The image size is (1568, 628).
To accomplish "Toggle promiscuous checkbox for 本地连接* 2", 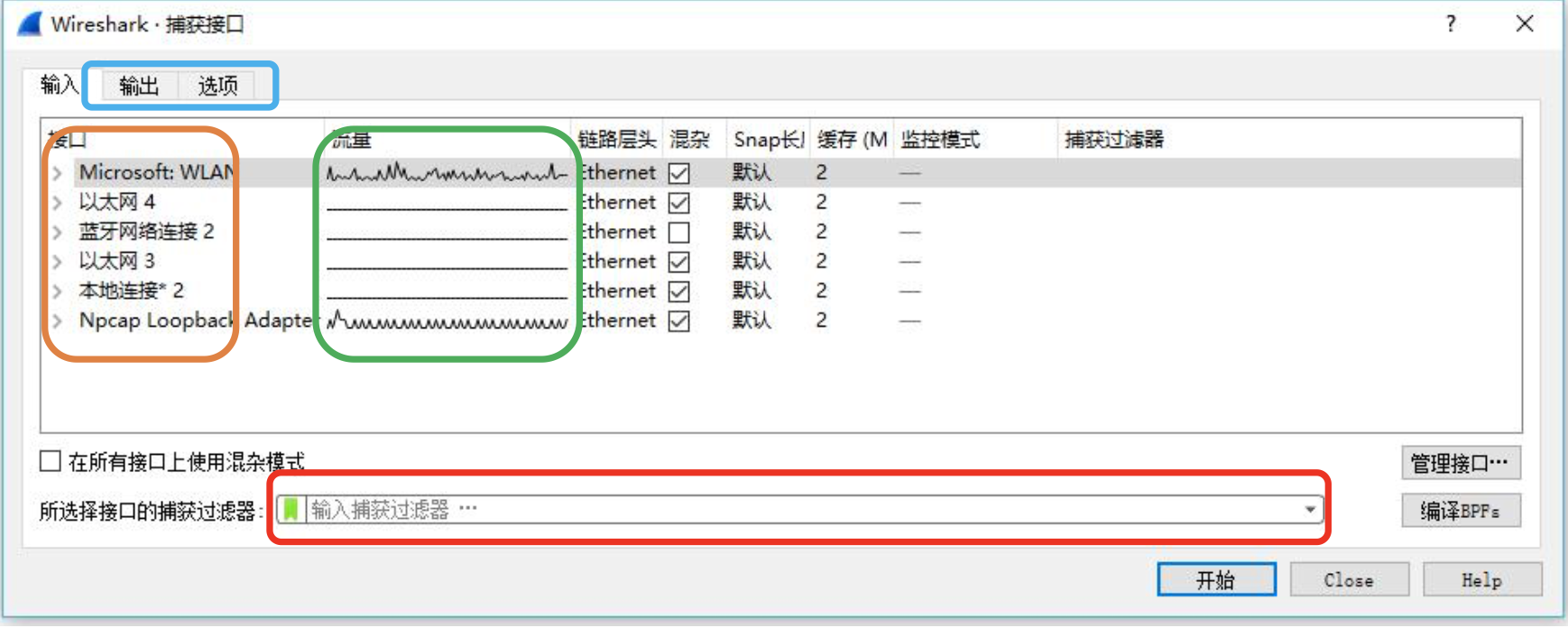I will [x=679, y=291].
